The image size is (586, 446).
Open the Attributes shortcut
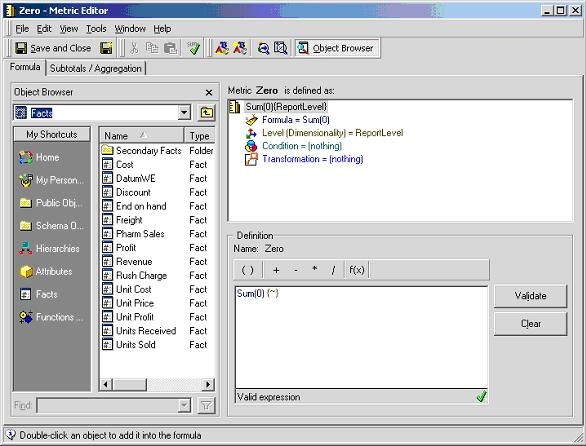46,271
